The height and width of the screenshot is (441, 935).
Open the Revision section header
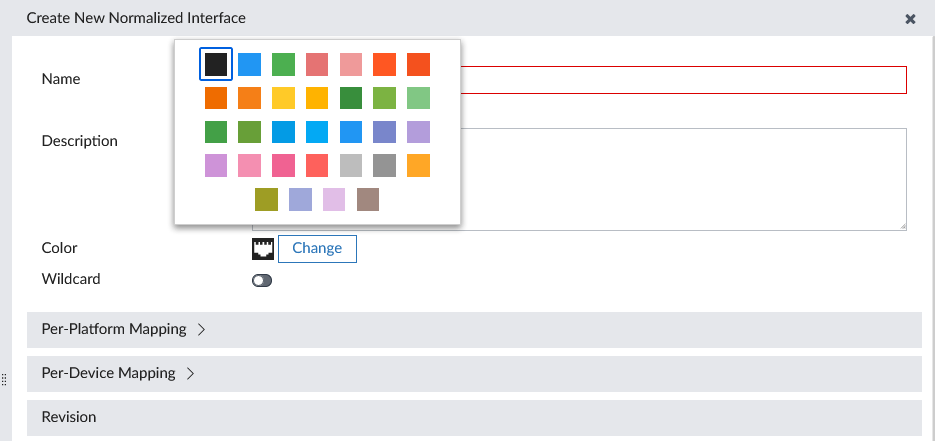[70, 417]
